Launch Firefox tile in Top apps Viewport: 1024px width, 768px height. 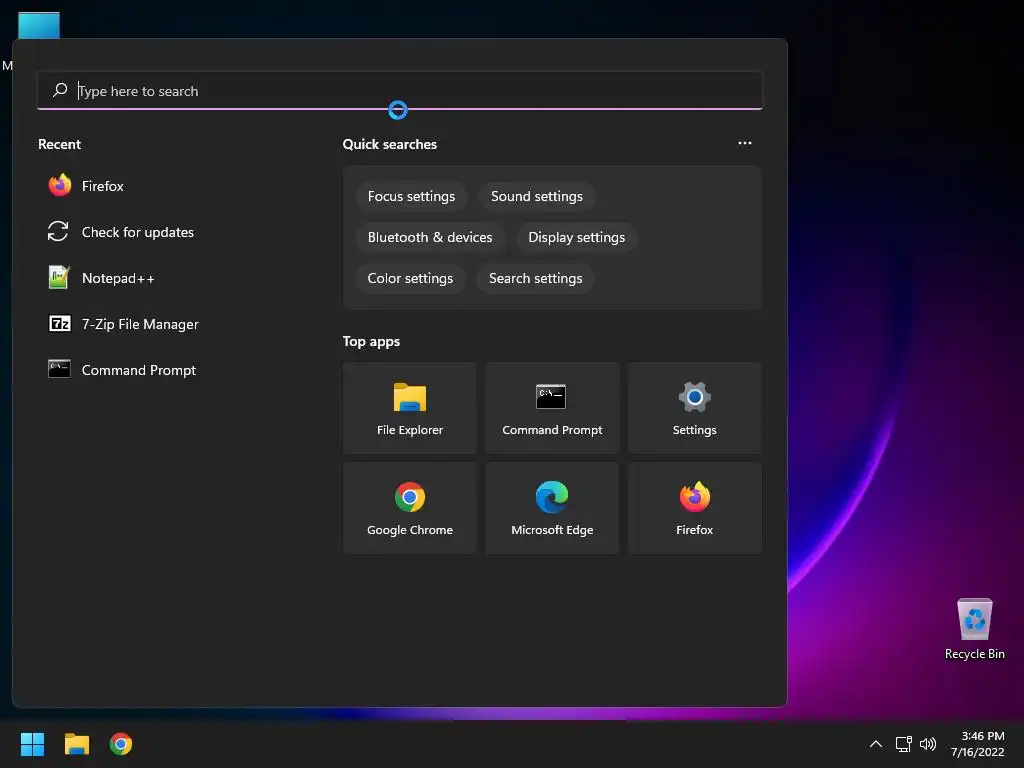pyautogui.click(x=695, y=508)
